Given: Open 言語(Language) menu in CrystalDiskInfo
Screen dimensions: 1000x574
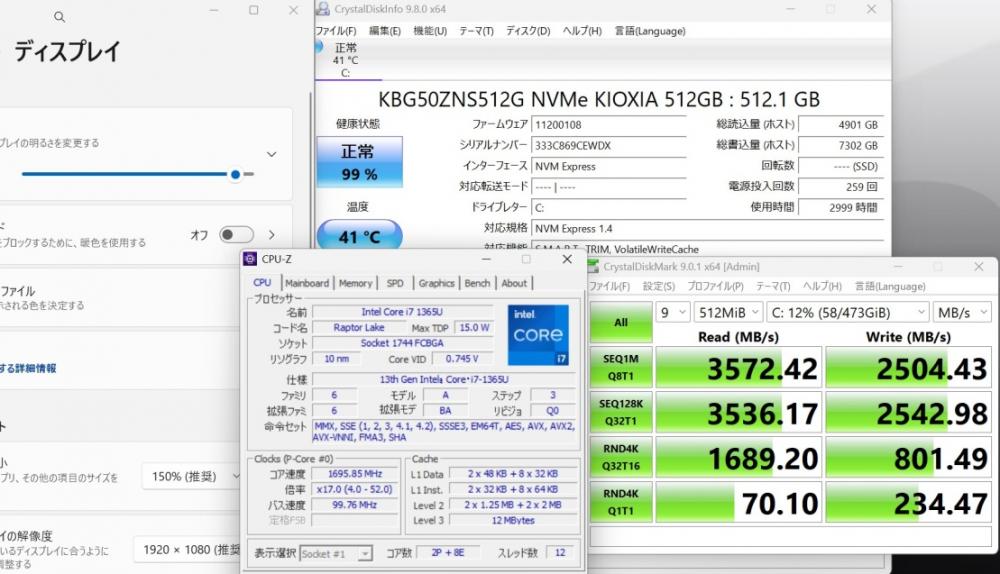Looking at the screenshot, I should (650, 31).
